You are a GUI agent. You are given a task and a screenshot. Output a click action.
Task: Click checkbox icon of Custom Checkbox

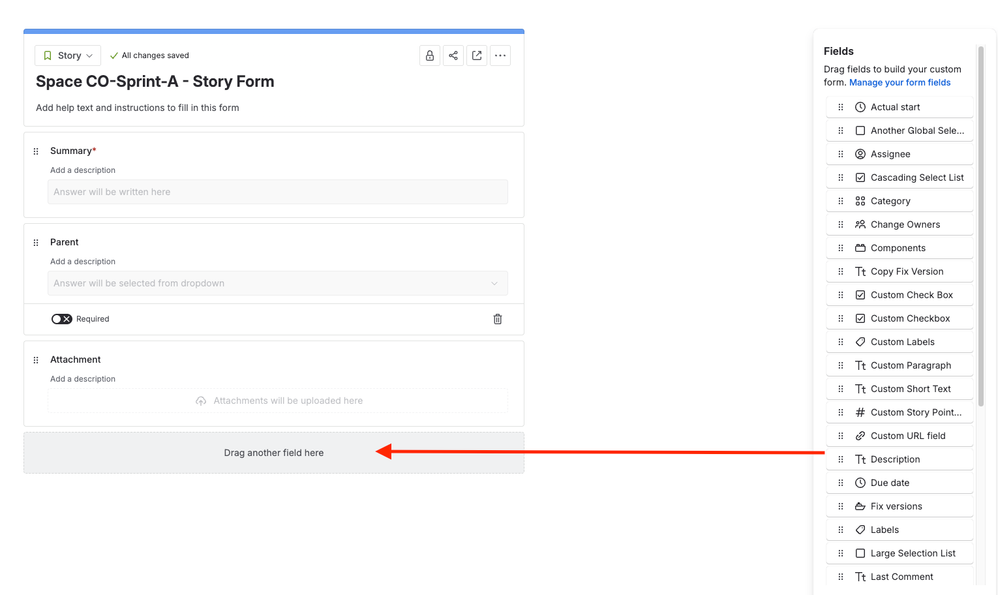(860, 318)
